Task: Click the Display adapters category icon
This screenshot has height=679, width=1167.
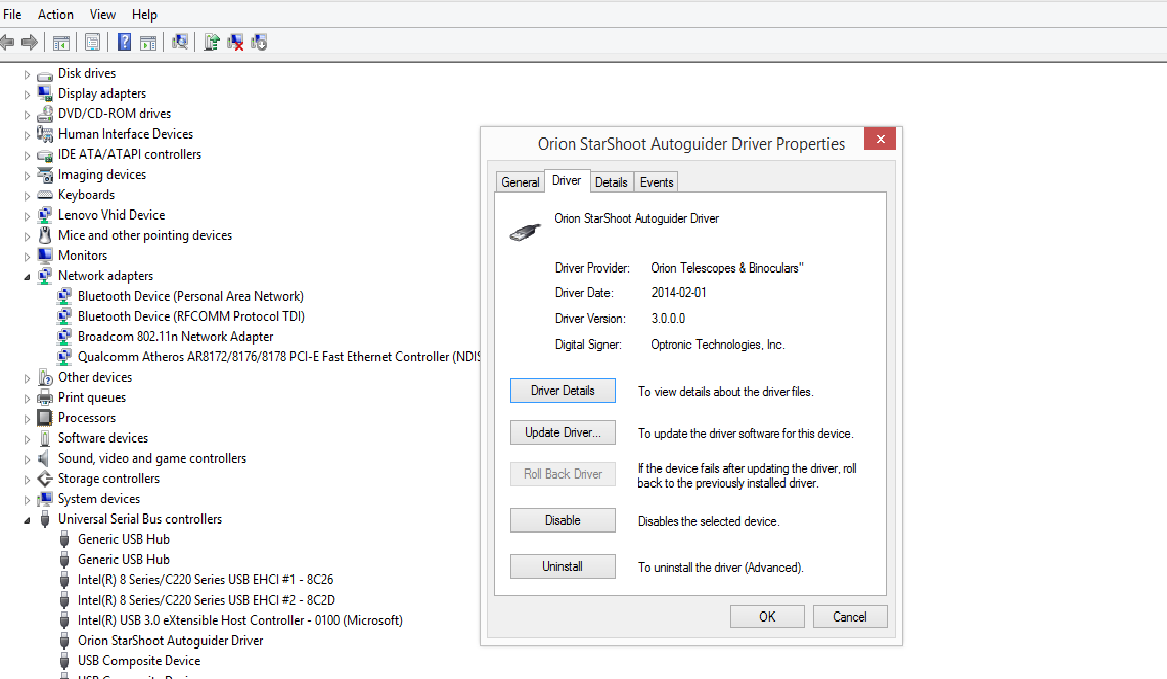Action: (45, 94)
